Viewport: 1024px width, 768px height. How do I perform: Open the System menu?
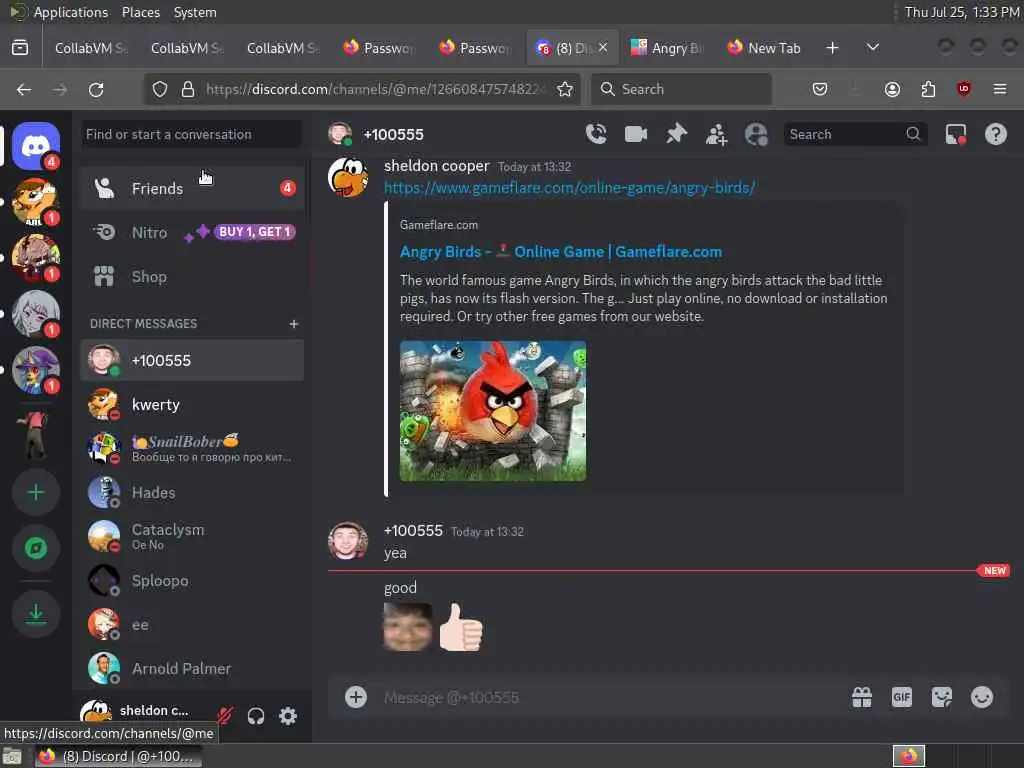195,12
